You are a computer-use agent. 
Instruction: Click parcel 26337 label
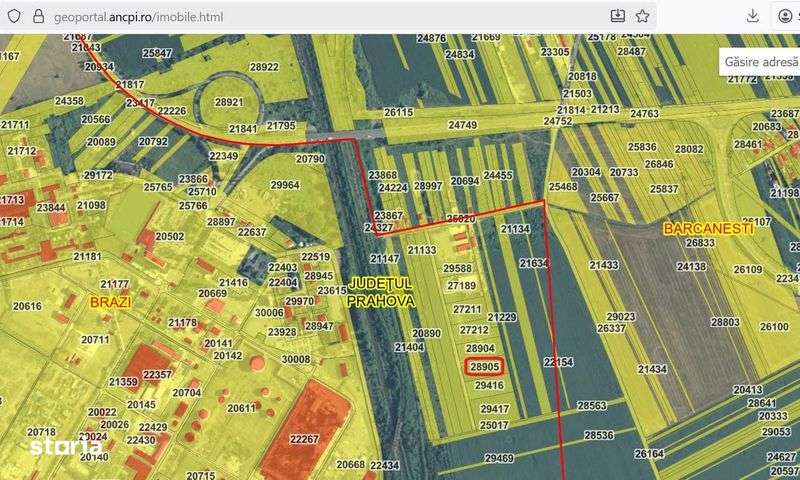611,329
